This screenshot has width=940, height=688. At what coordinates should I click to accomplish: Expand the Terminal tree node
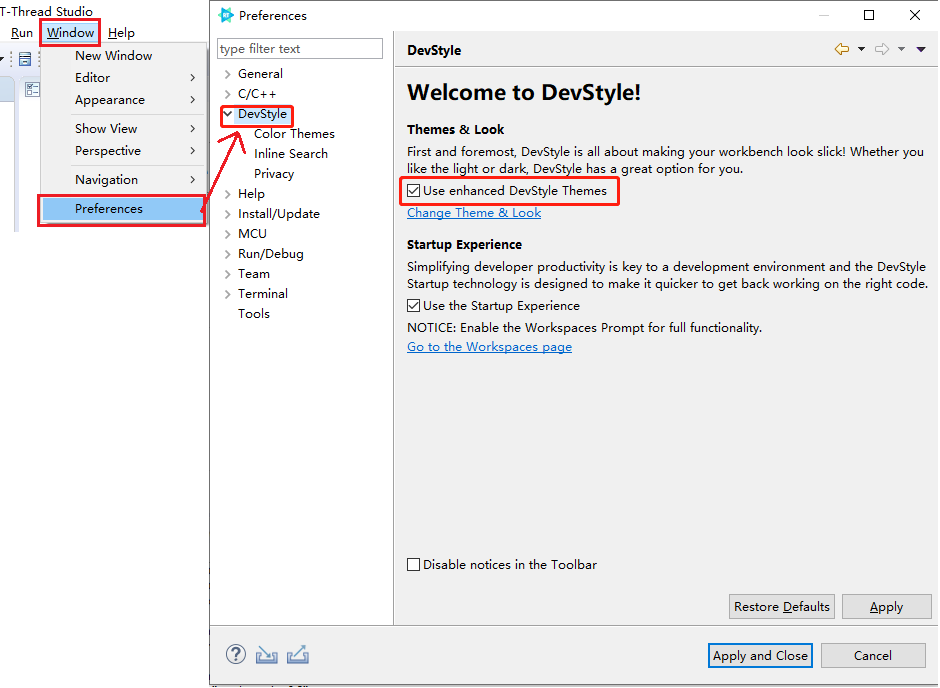(x=227, y=294)
